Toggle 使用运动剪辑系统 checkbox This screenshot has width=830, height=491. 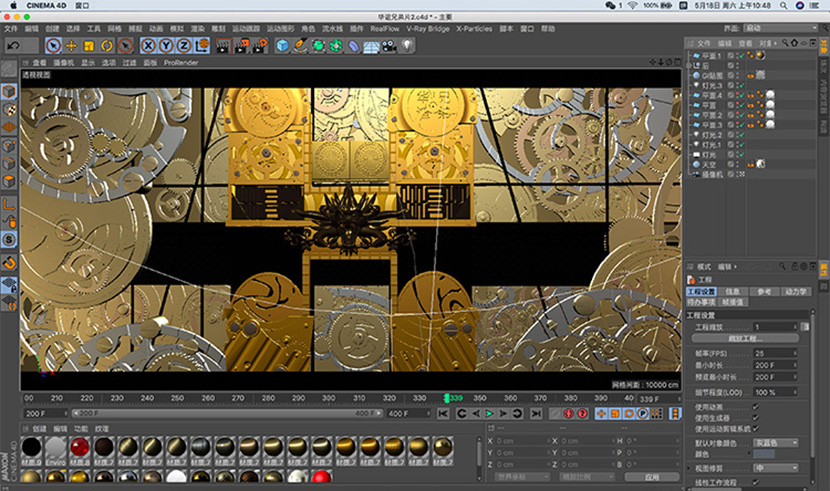[x=756, y=428]
